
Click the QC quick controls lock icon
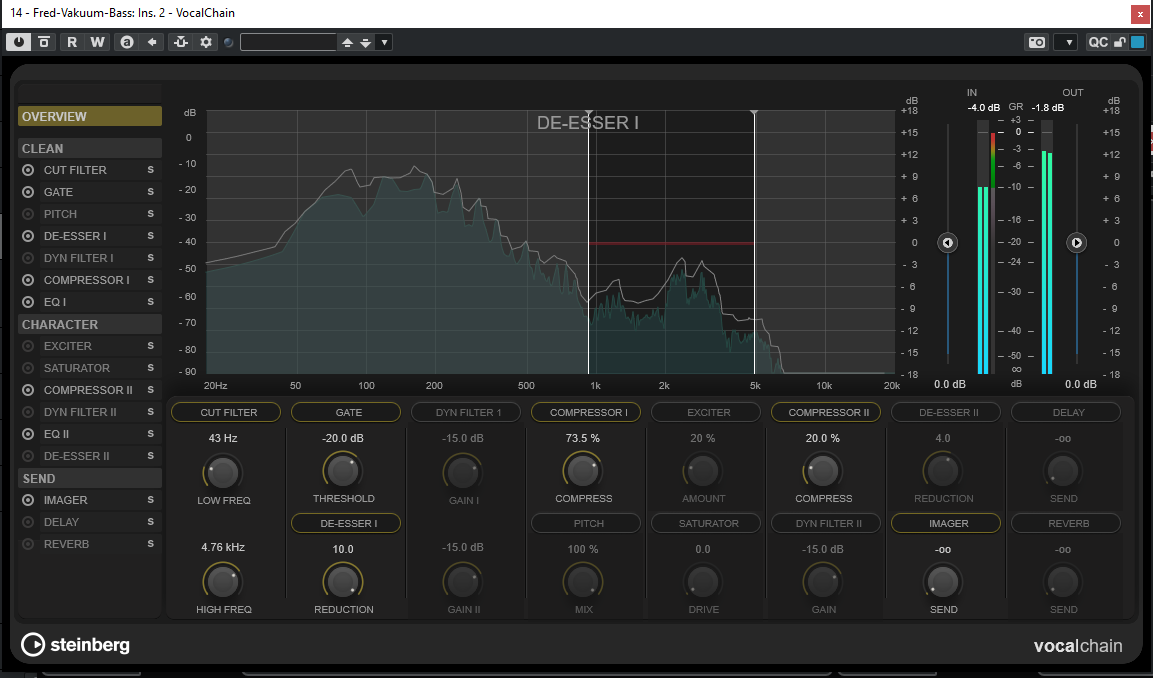pos(1121,42)
